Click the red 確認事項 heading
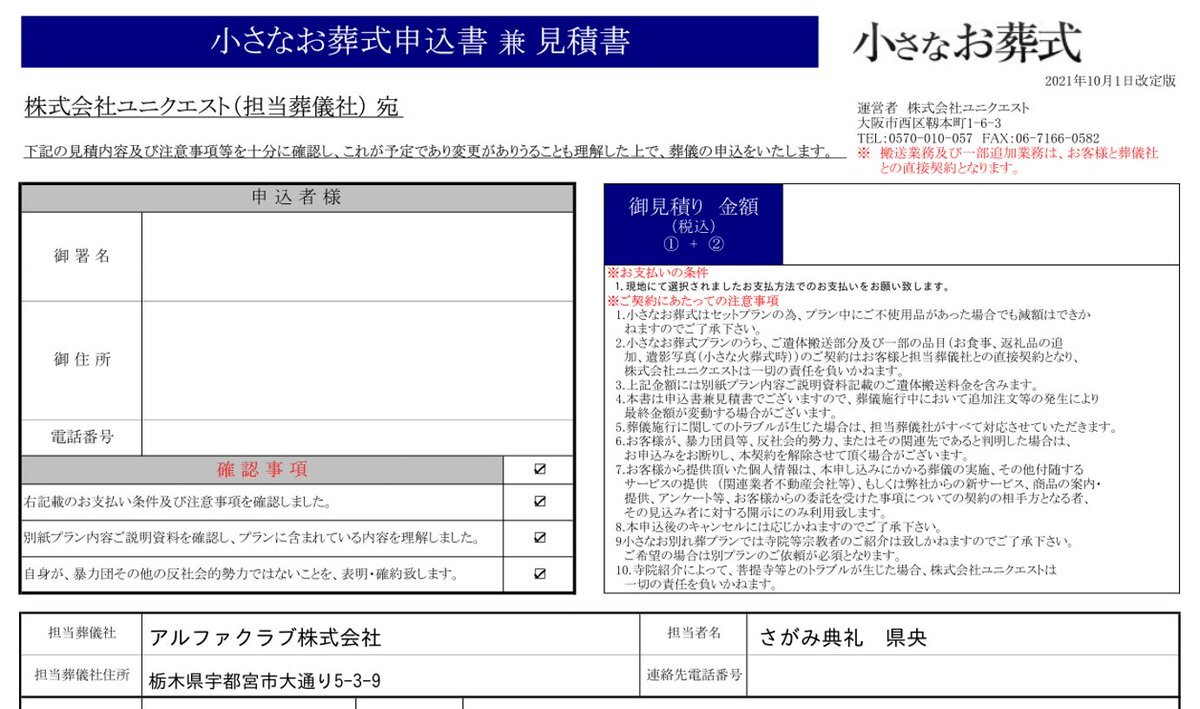The image size is (1200, 709). coord(263,469)
